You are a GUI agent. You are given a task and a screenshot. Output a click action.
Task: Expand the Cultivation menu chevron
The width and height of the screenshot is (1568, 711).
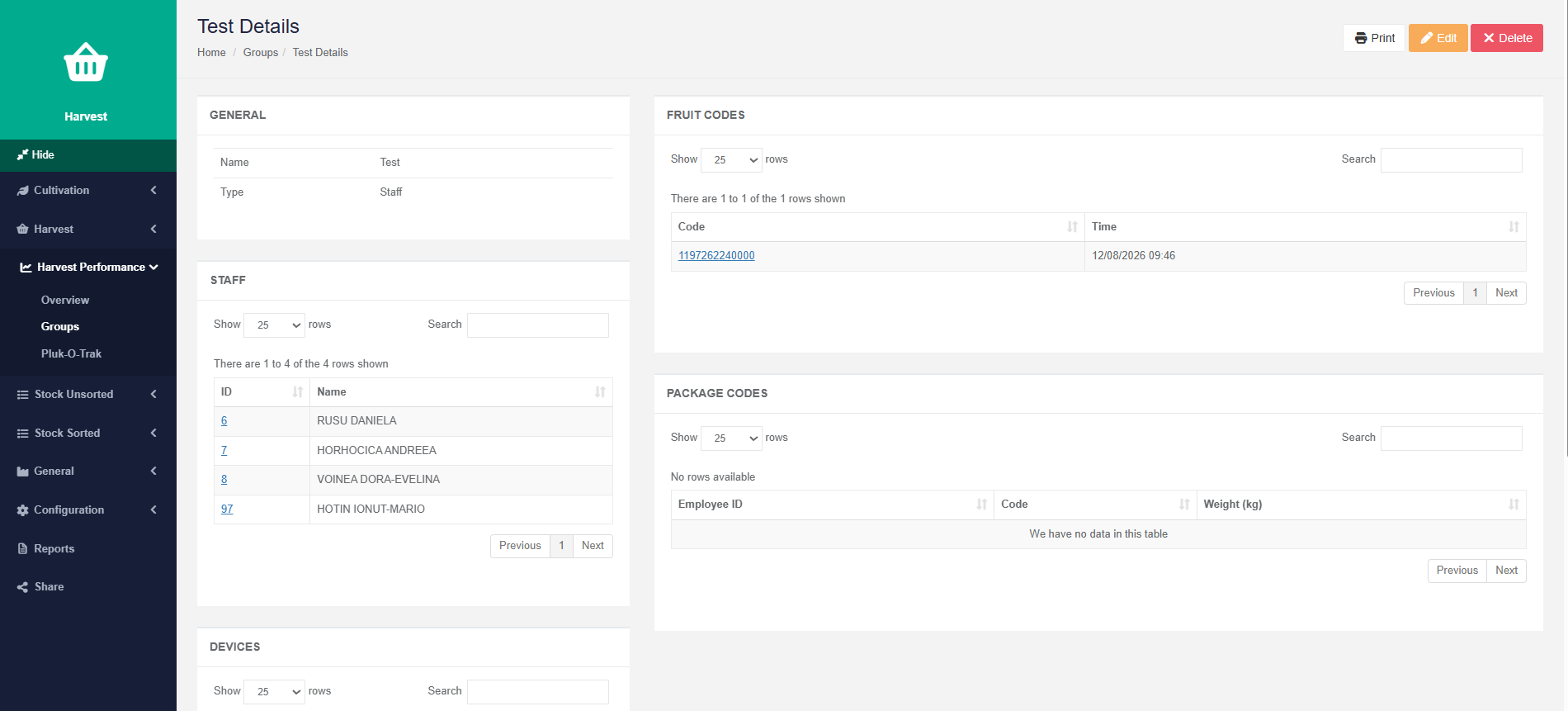pyautogui.click(x=153, y=190)
